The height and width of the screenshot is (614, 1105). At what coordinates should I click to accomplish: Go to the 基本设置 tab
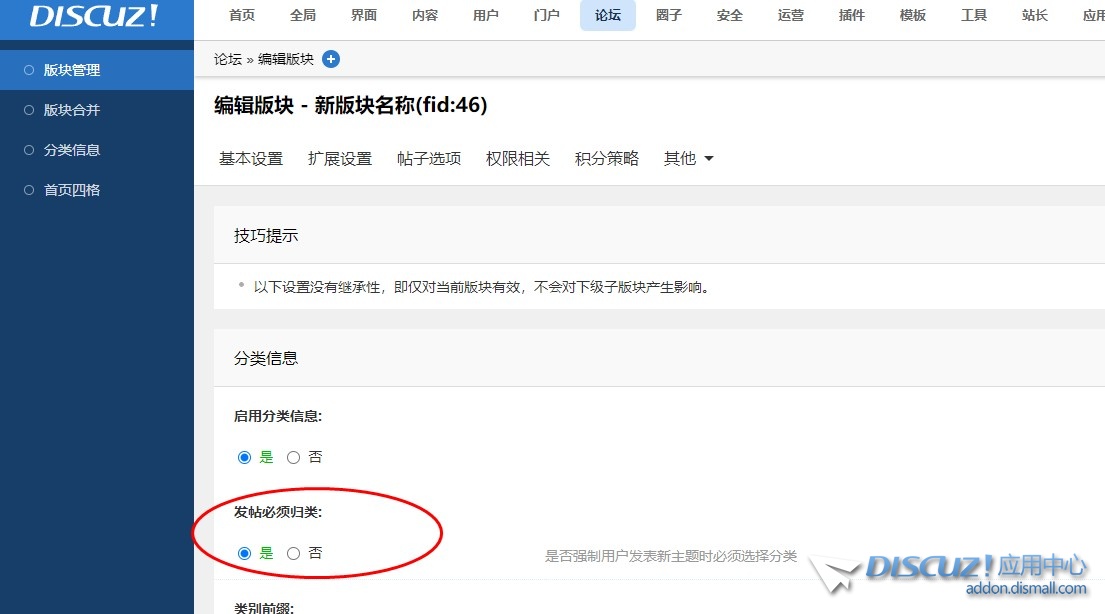pyautogui.click(x=250, y=158)
